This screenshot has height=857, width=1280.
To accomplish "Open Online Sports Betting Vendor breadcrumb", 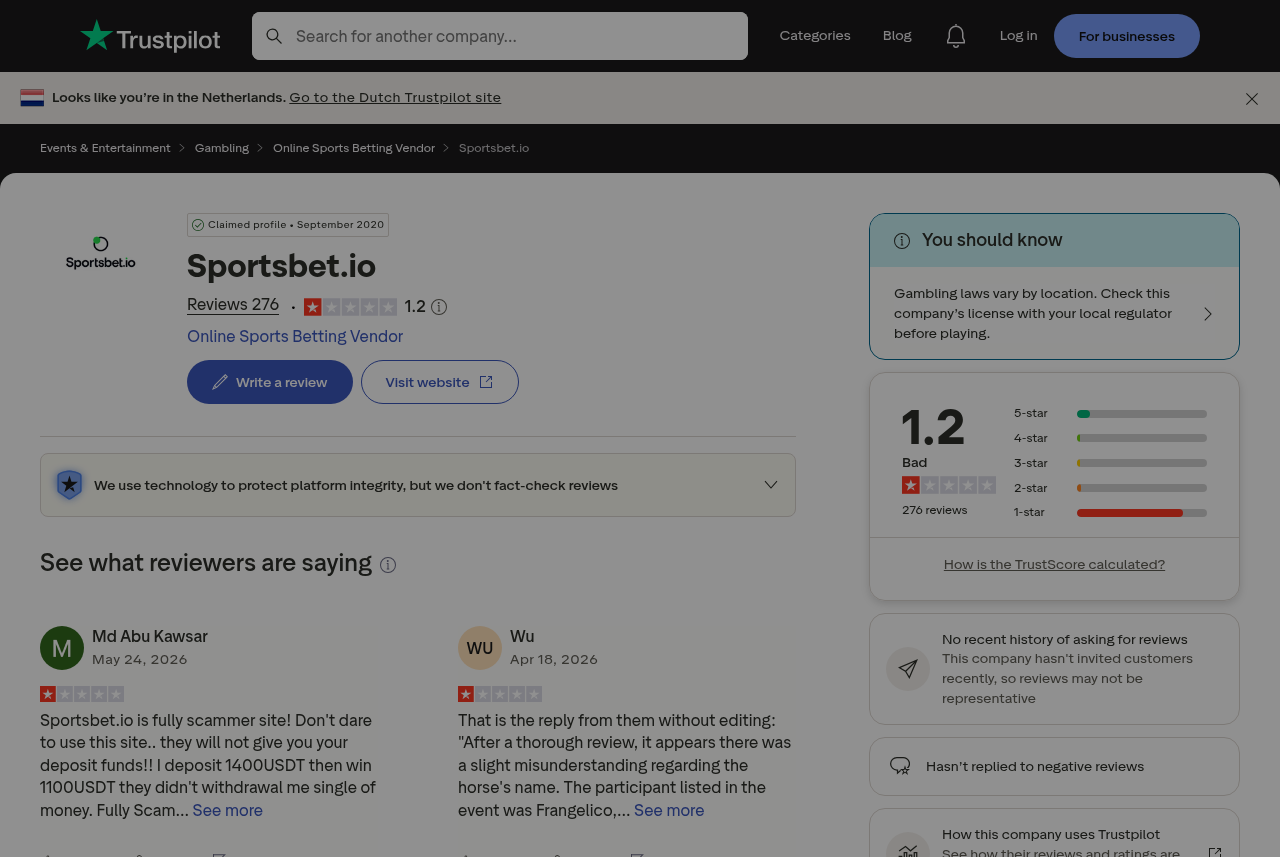I will click(x=354, y=148).
